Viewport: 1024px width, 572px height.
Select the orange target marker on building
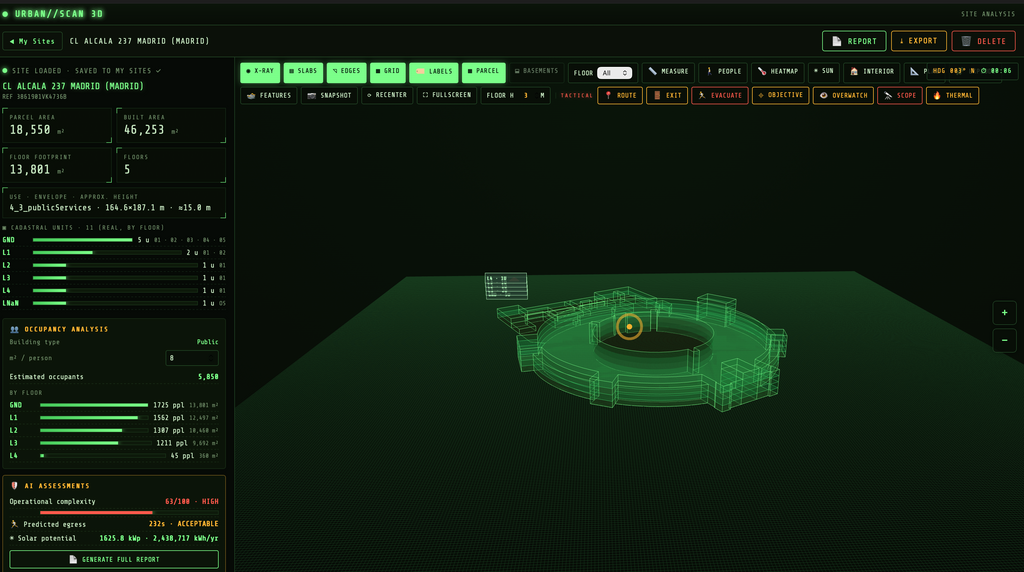click(629, 326)
